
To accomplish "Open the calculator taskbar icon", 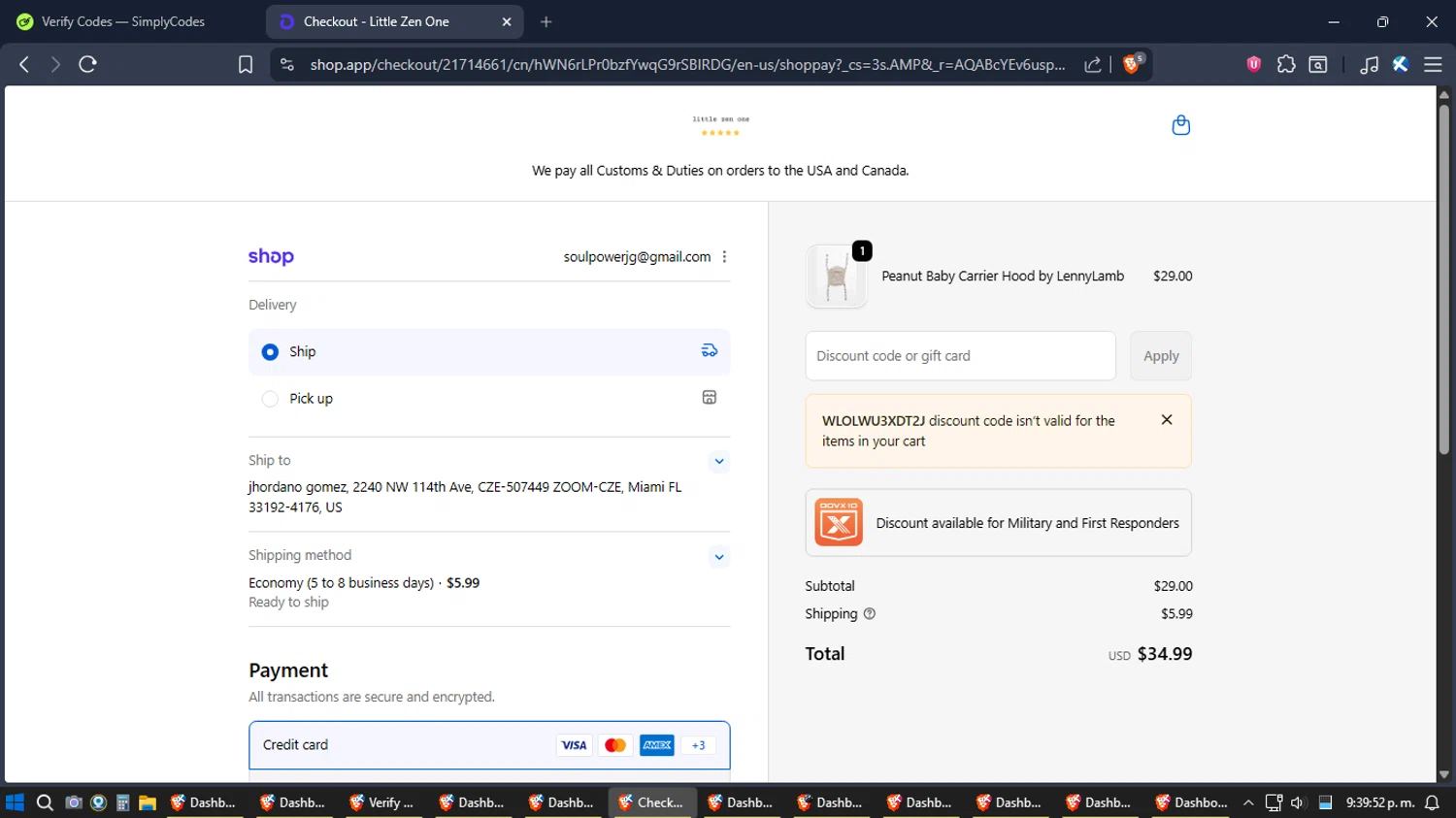I will [x=122, y=802].
